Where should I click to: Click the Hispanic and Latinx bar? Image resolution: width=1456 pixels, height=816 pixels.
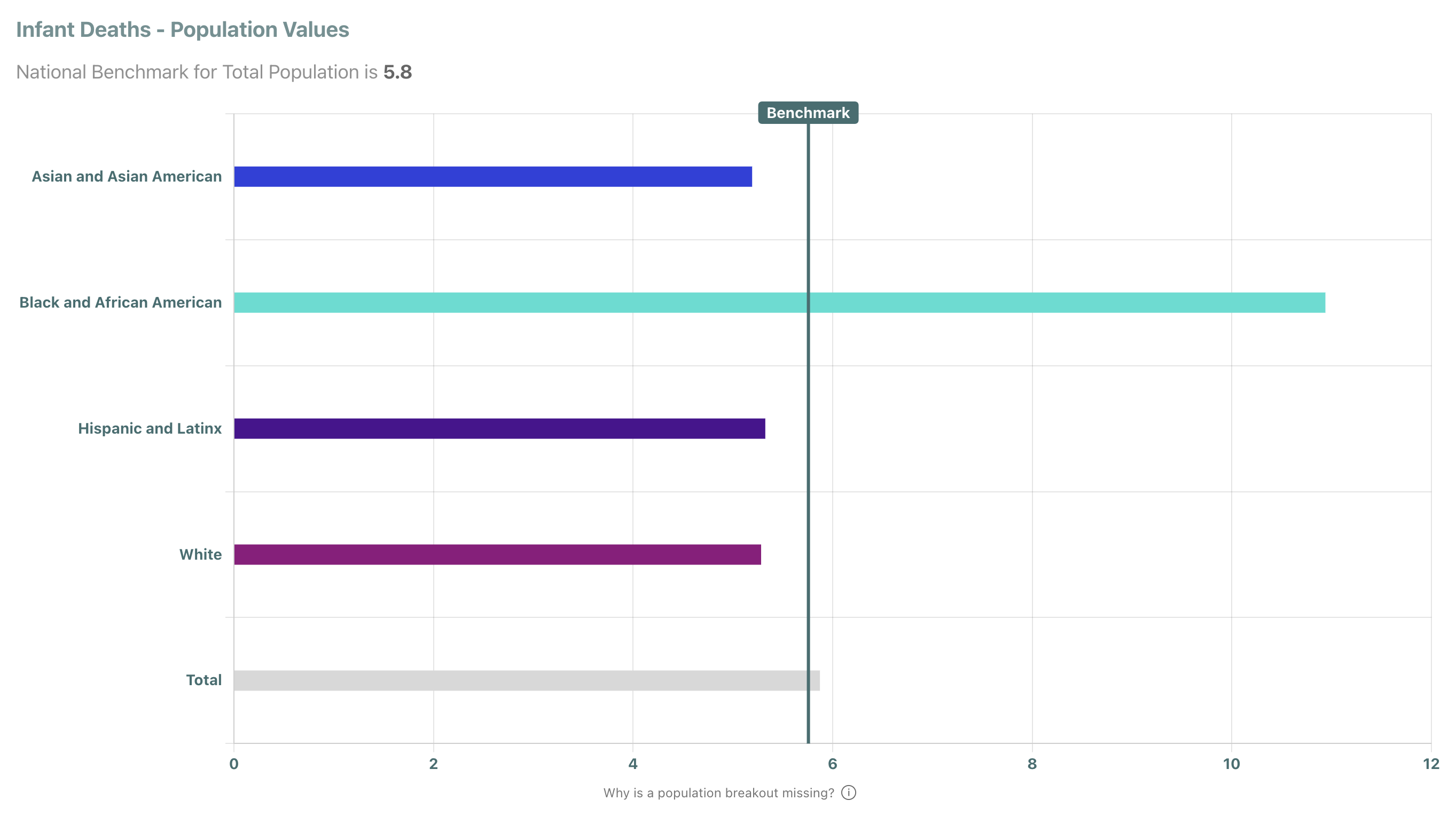click(x=497, y=428)
